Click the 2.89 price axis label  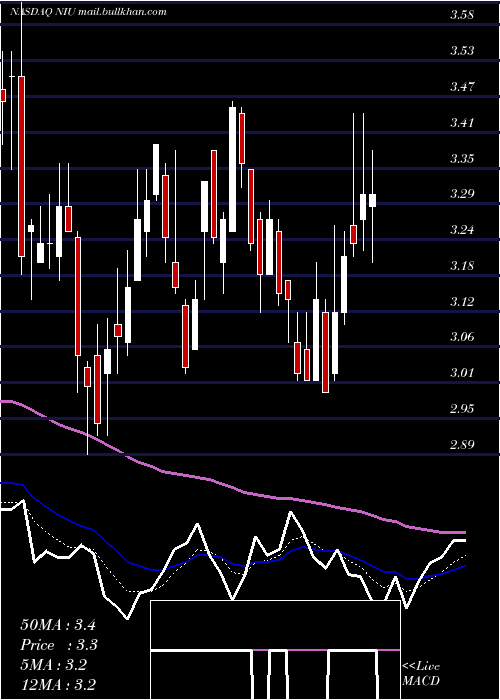pyautogui.click(x=462, y=444)
